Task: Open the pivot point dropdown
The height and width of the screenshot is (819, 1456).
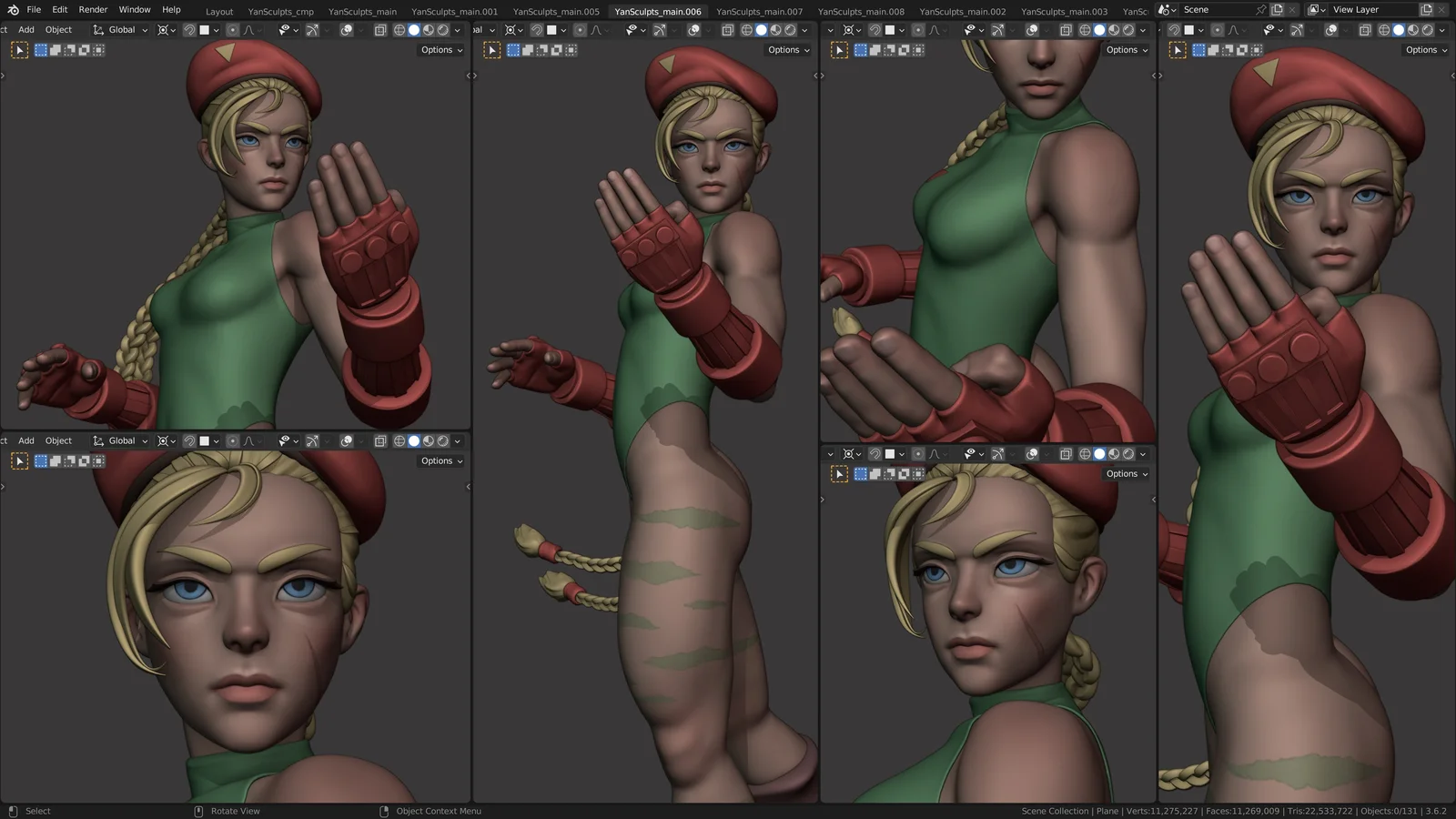Action: (164, 29)
